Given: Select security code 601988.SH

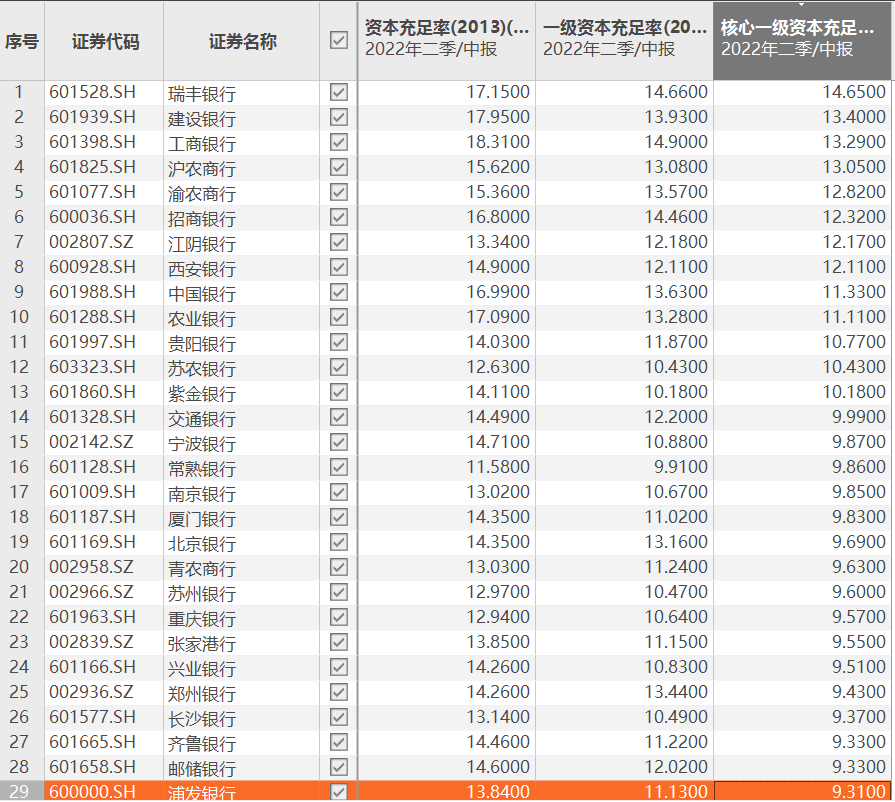Looking at the screenshot, I should 92,292.
